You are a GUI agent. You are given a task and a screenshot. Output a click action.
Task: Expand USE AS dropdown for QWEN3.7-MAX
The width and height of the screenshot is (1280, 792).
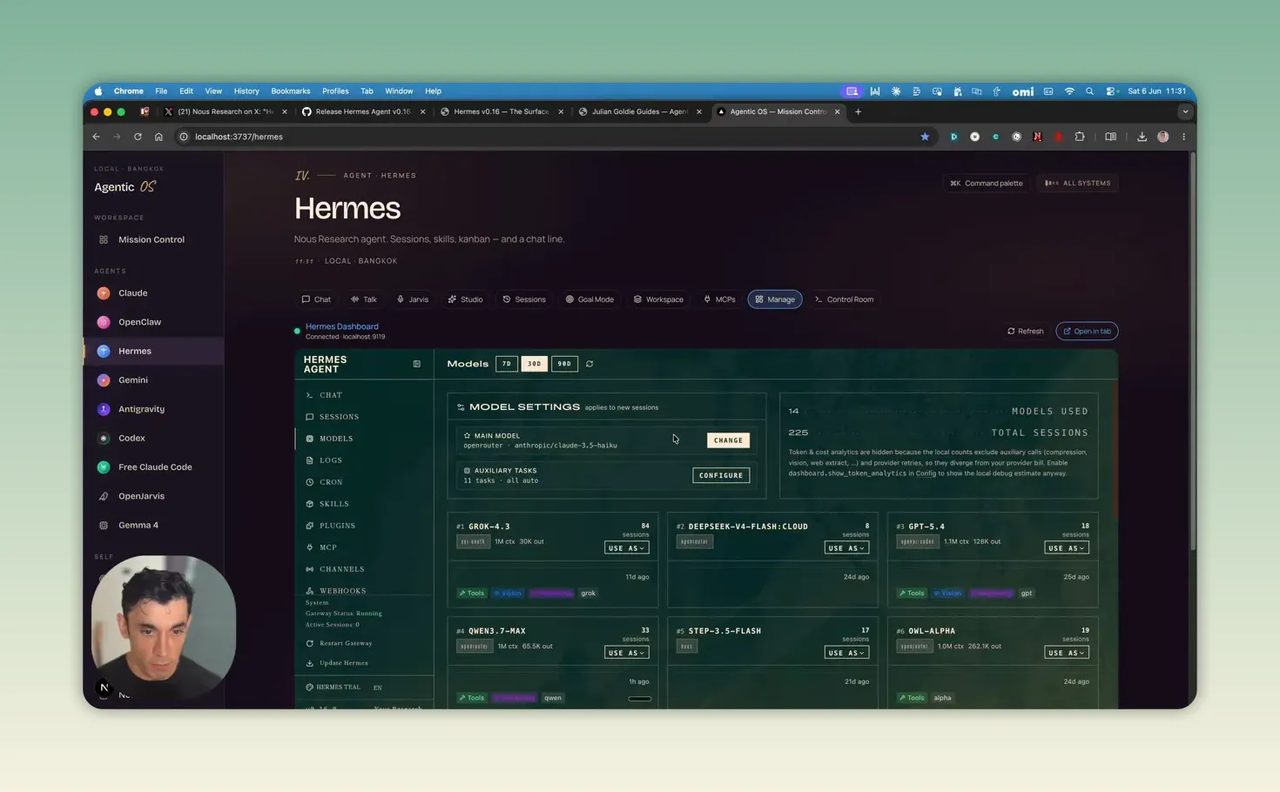627,653
